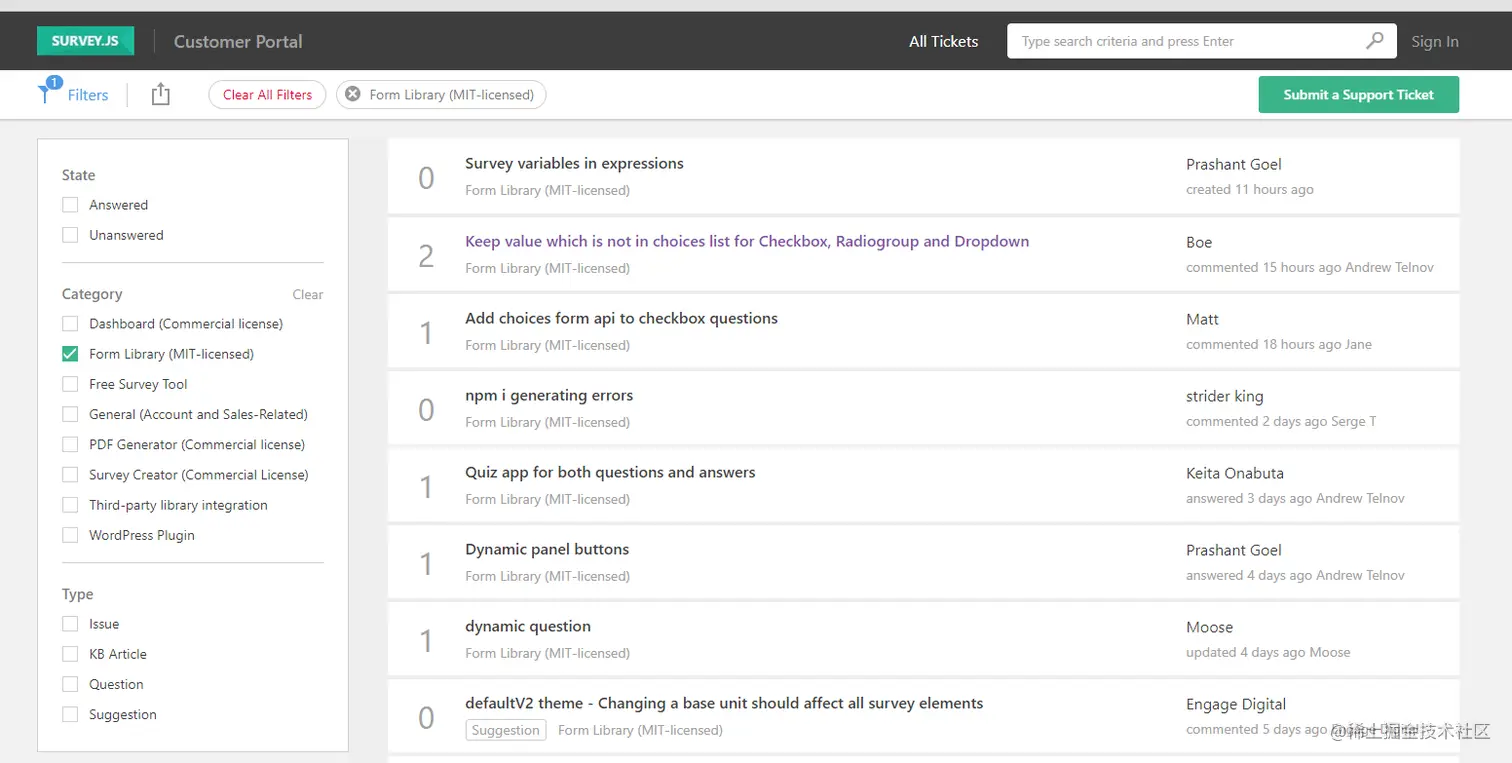The width and height of the screenshot is (1512, 763).
Task: Click 'created 11 hours ago' text
Action: point(1250,189)
